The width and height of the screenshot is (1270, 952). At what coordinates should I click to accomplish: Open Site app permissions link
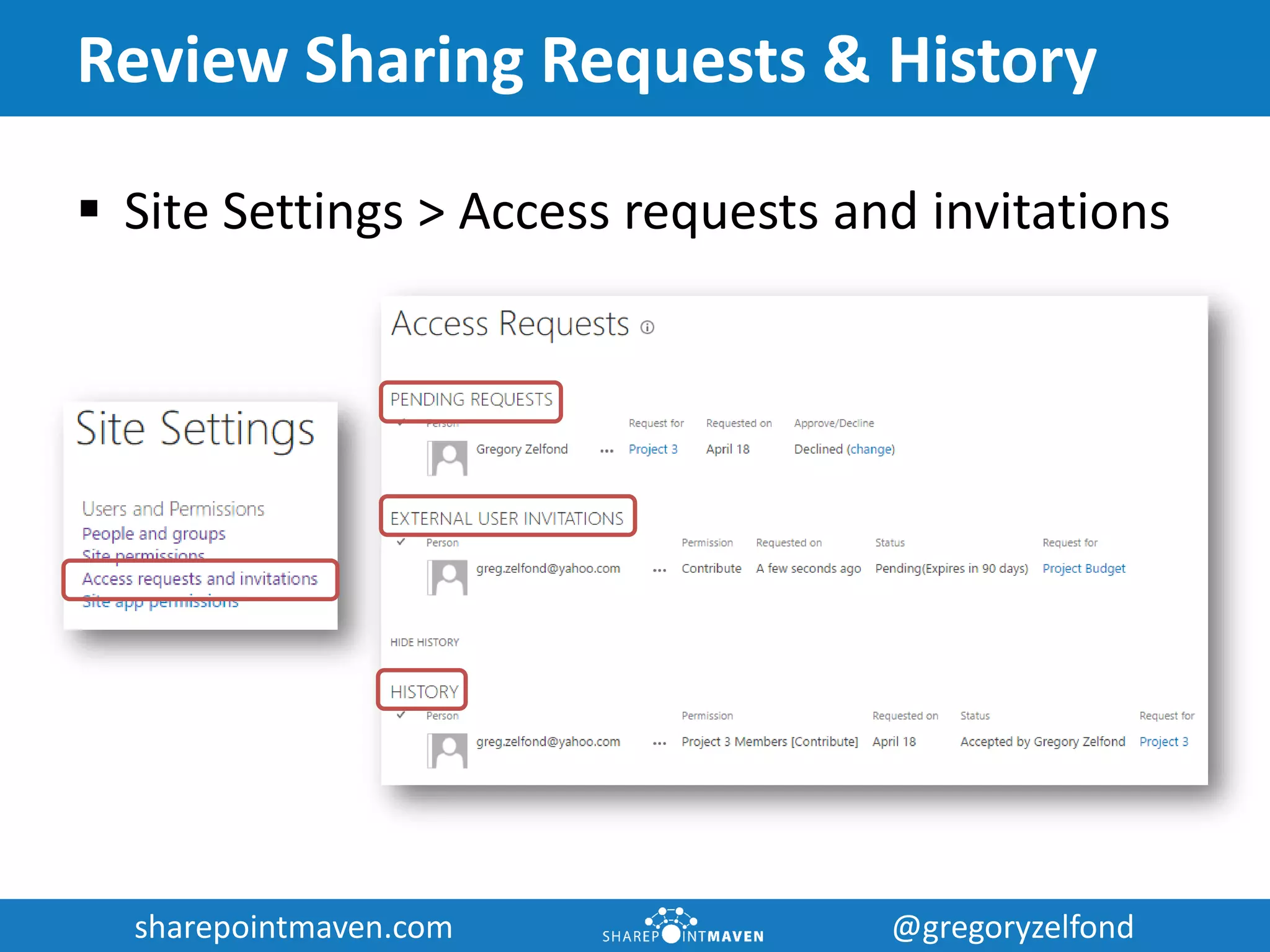pos(160,602)
